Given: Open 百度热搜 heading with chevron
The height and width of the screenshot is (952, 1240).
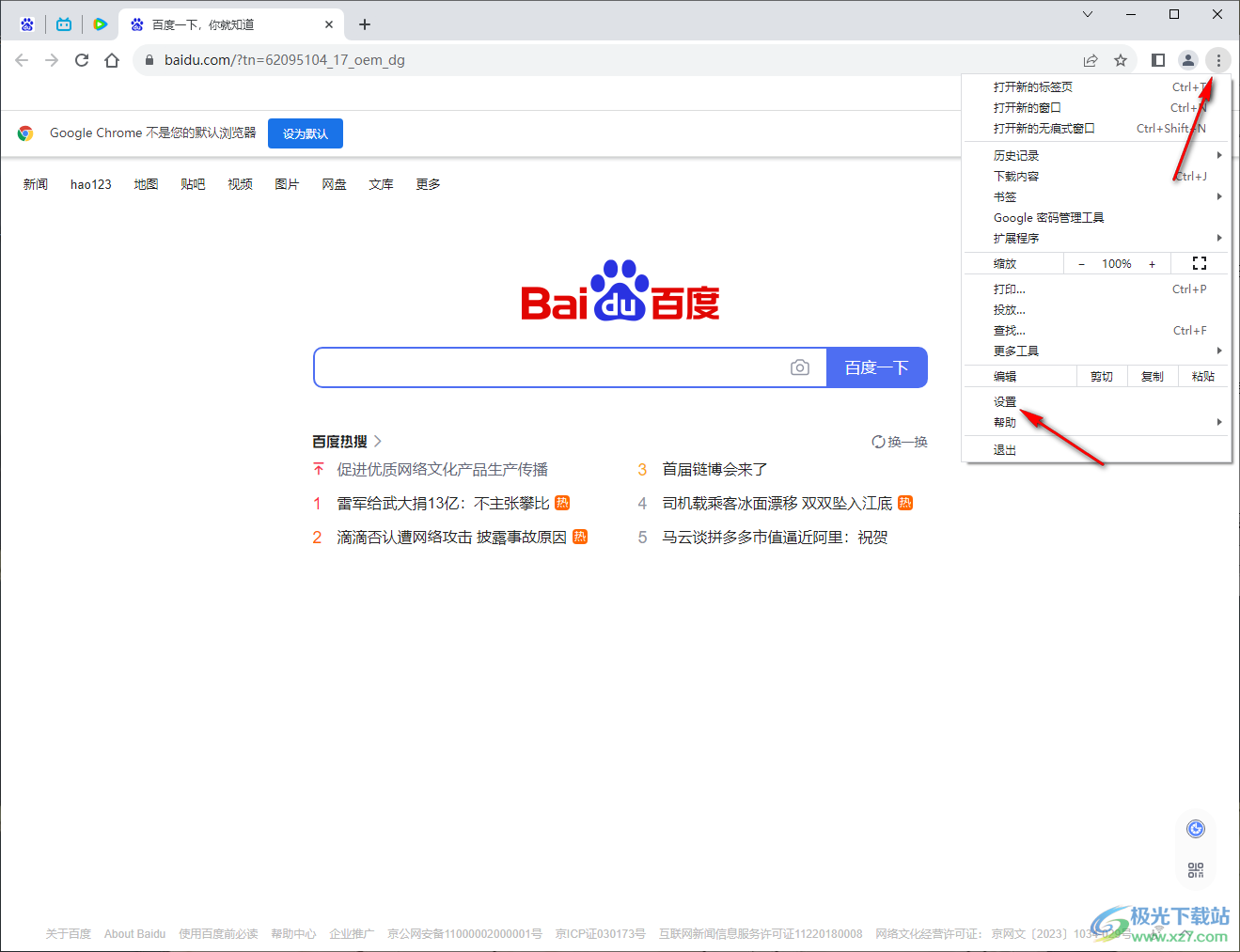Looking at the screenshot, I should (x=347, y=442).
